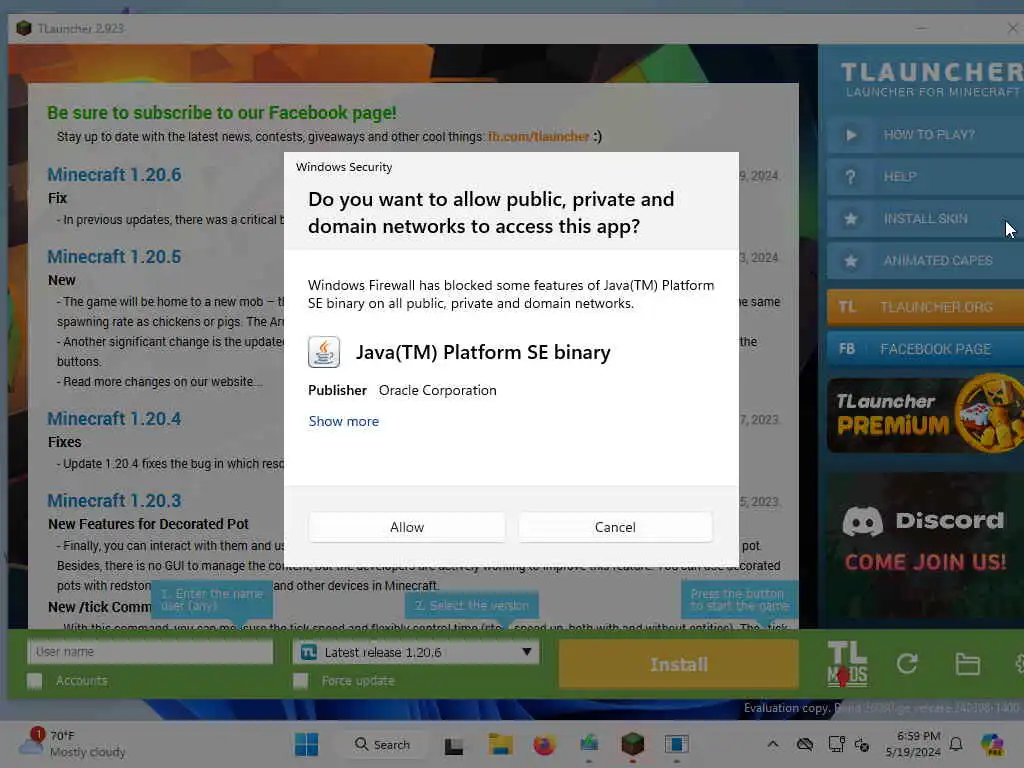
Task: Click the play icon beside How to Play
Action: coord(850,135)
